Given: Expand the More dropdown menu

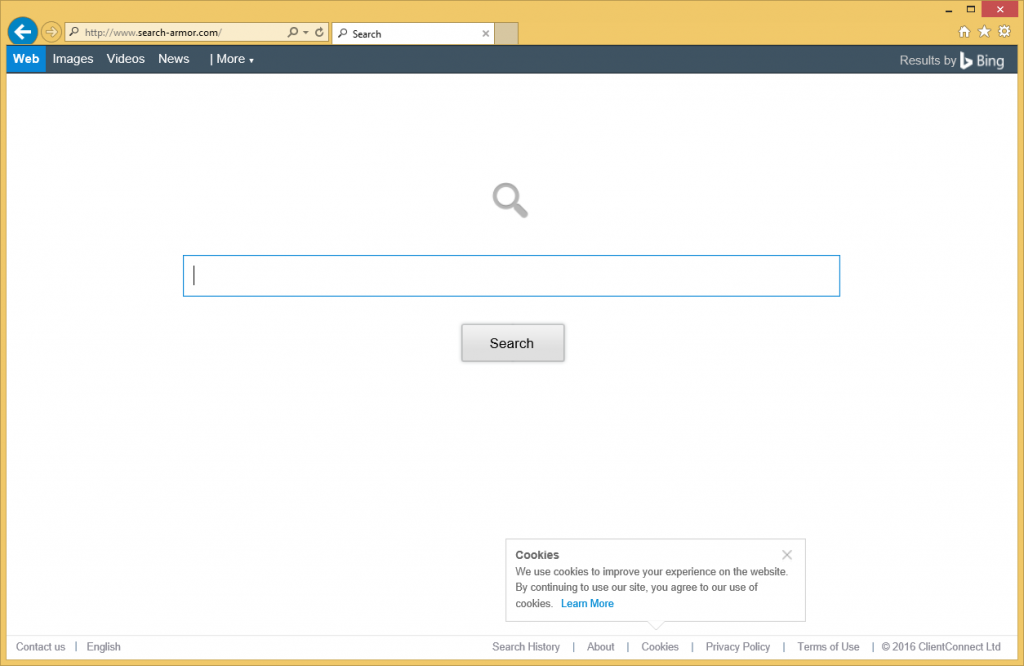Looking at the screenshot, I should point(233,59).
